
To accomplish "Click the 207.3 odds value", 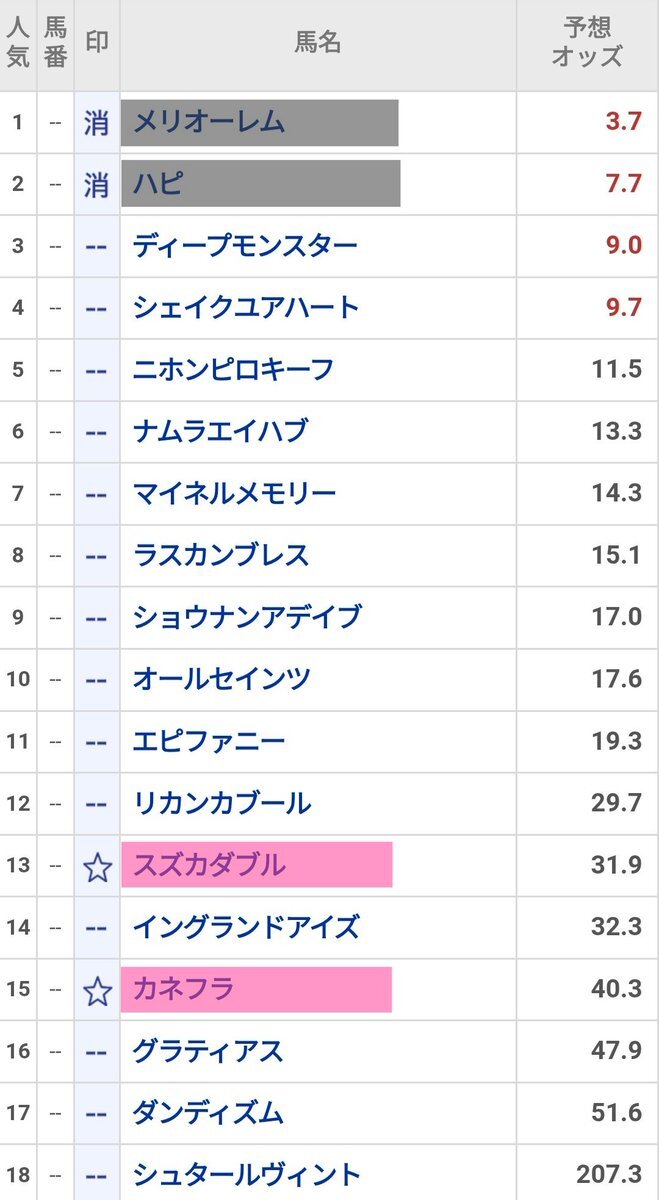I will click(x=608, y=1175).
